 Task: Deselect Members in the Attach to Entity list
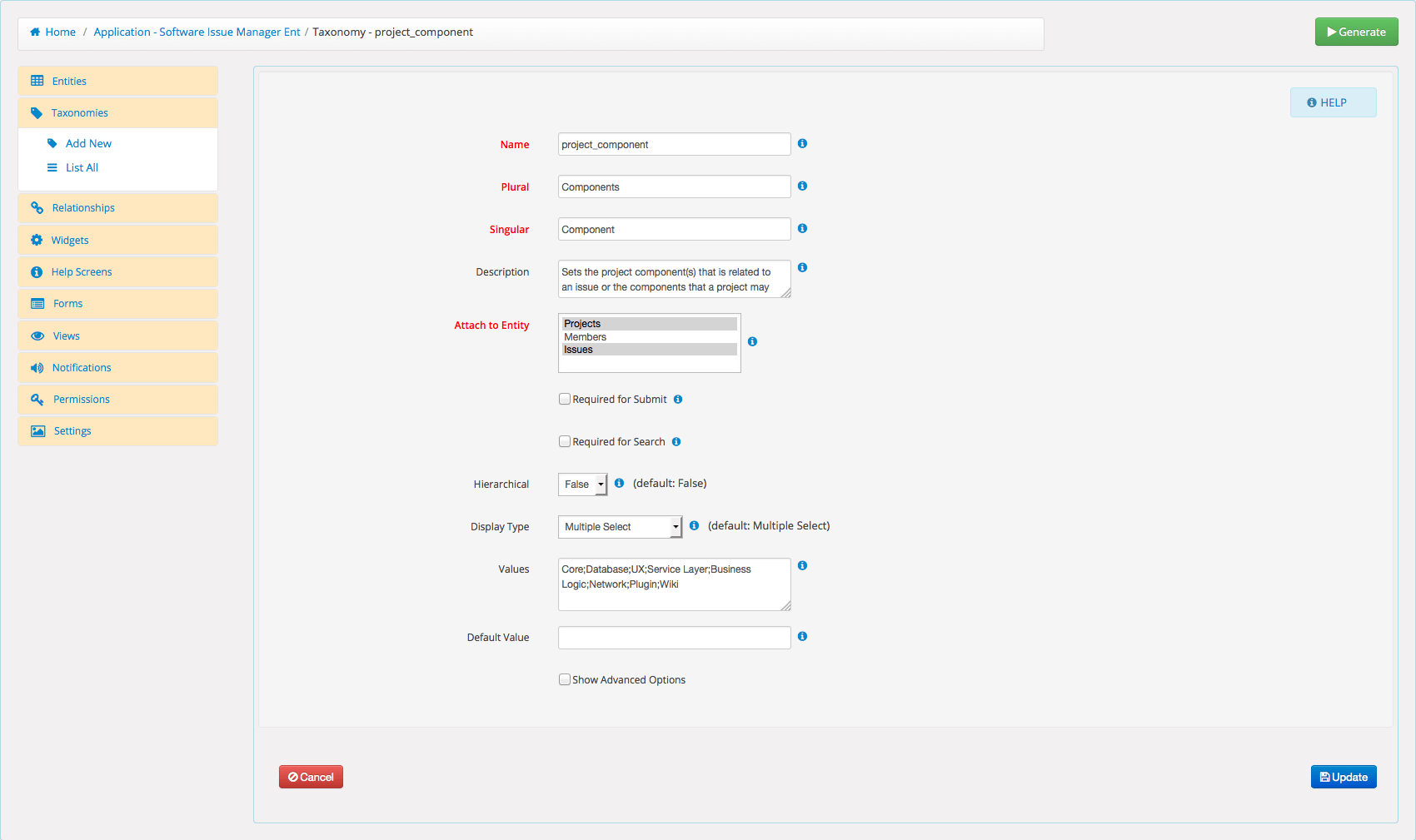[x=586, y=336]
